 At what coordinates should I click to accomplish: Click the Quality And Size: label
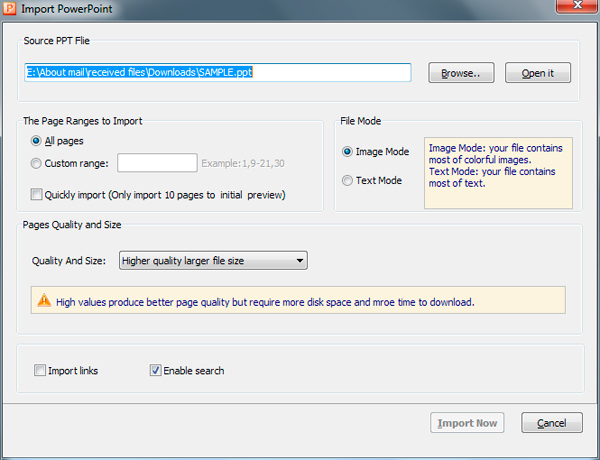[x=69, y=261]
